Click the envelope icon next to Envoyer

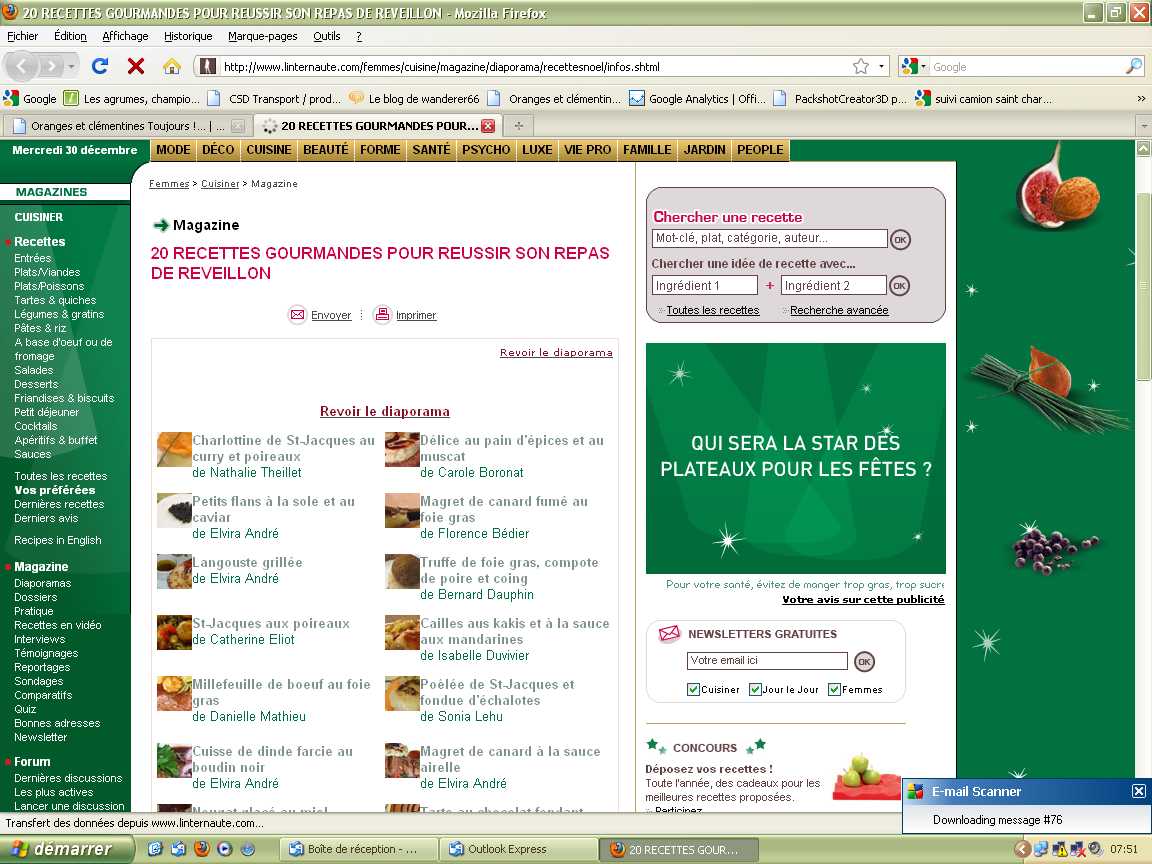tap(298, 314)
